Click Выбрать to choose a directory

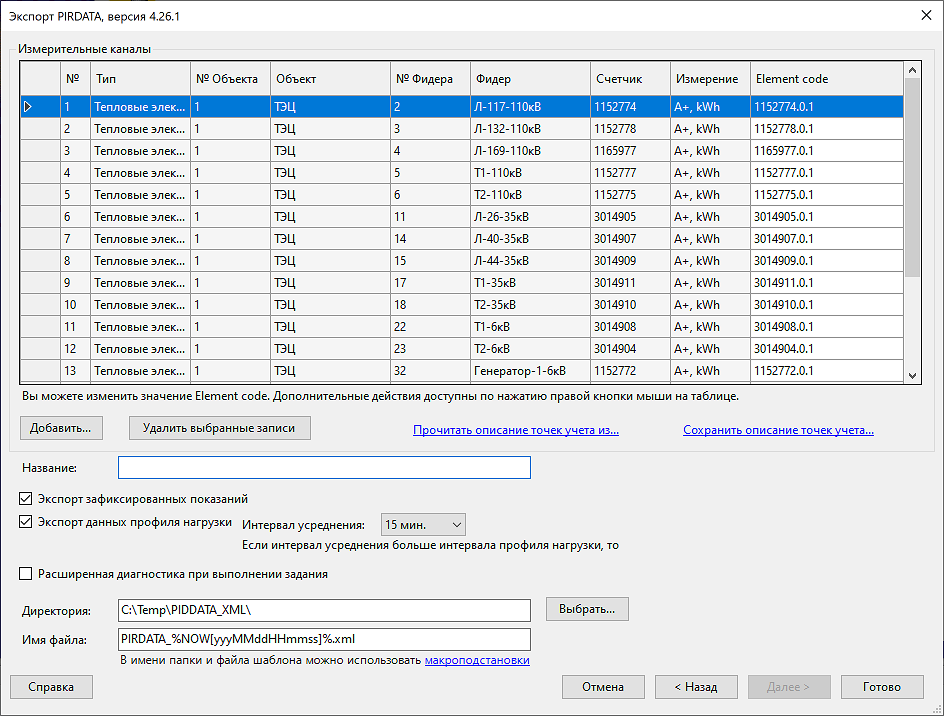tap(587, 609)
